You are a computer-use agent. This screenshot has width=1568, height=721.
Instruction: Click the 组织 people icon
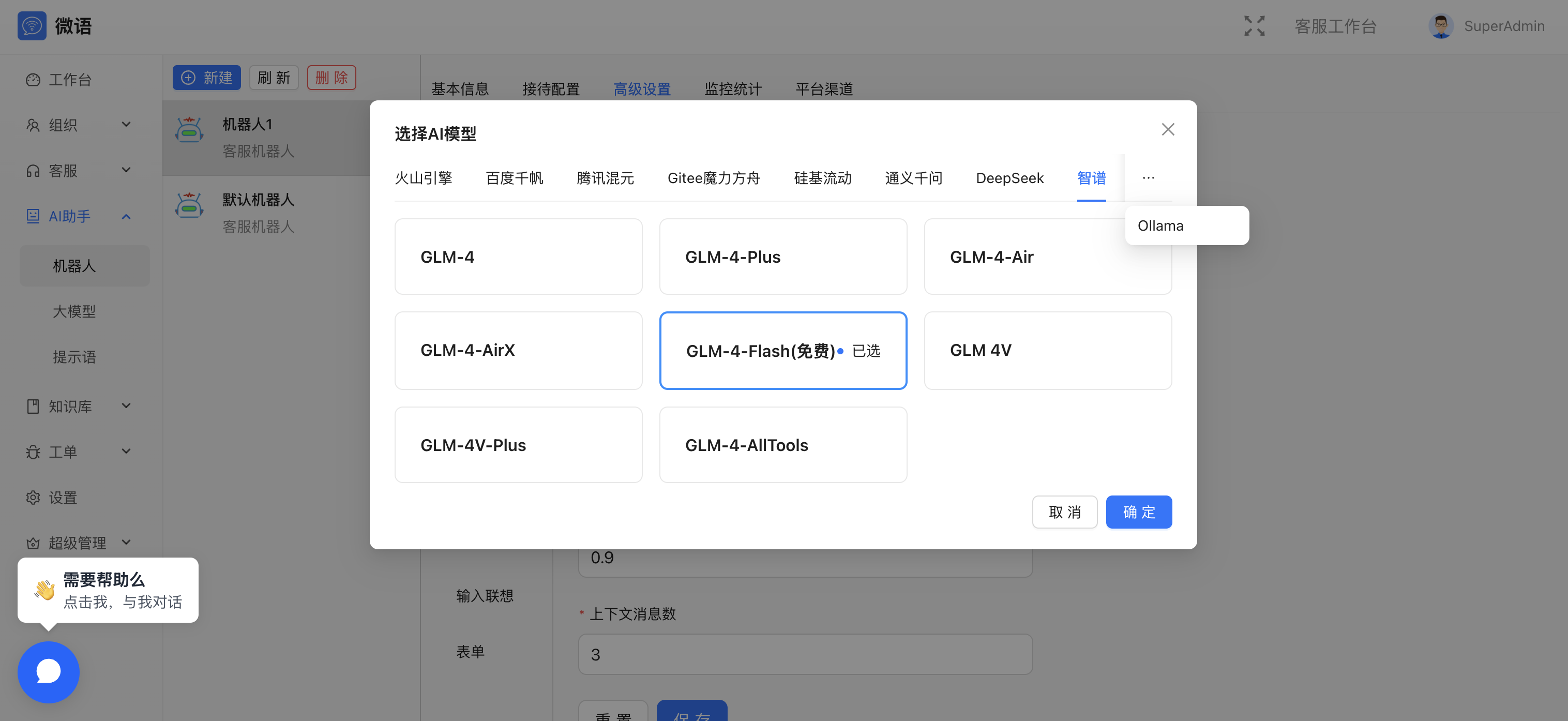(33, 125)
